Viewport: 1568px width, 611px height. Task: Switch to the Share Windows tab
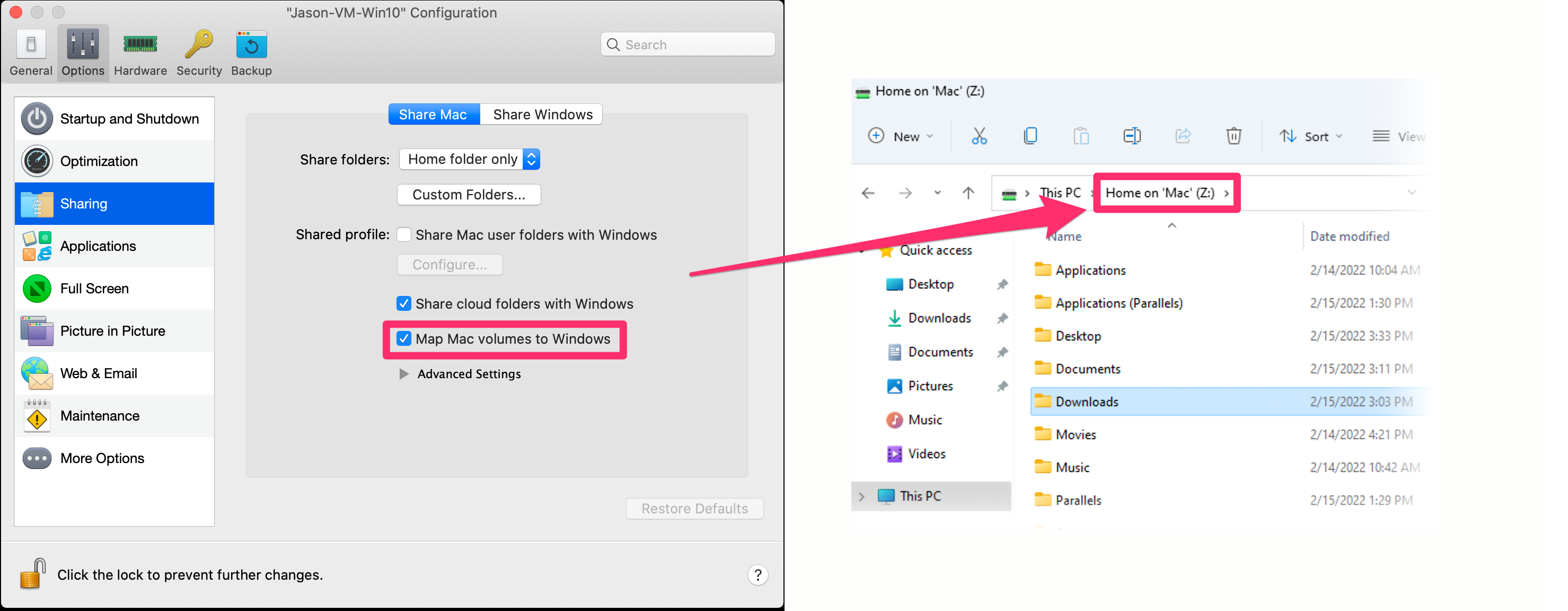point(542,115)
